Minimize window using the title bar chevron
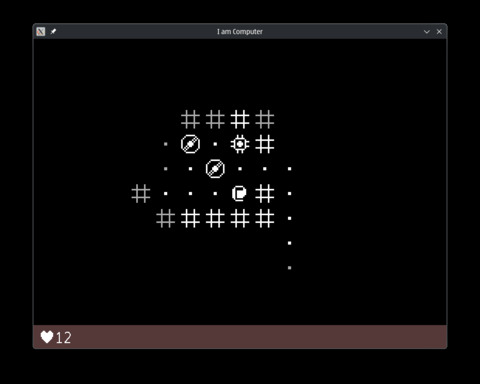 coord(427,32)
